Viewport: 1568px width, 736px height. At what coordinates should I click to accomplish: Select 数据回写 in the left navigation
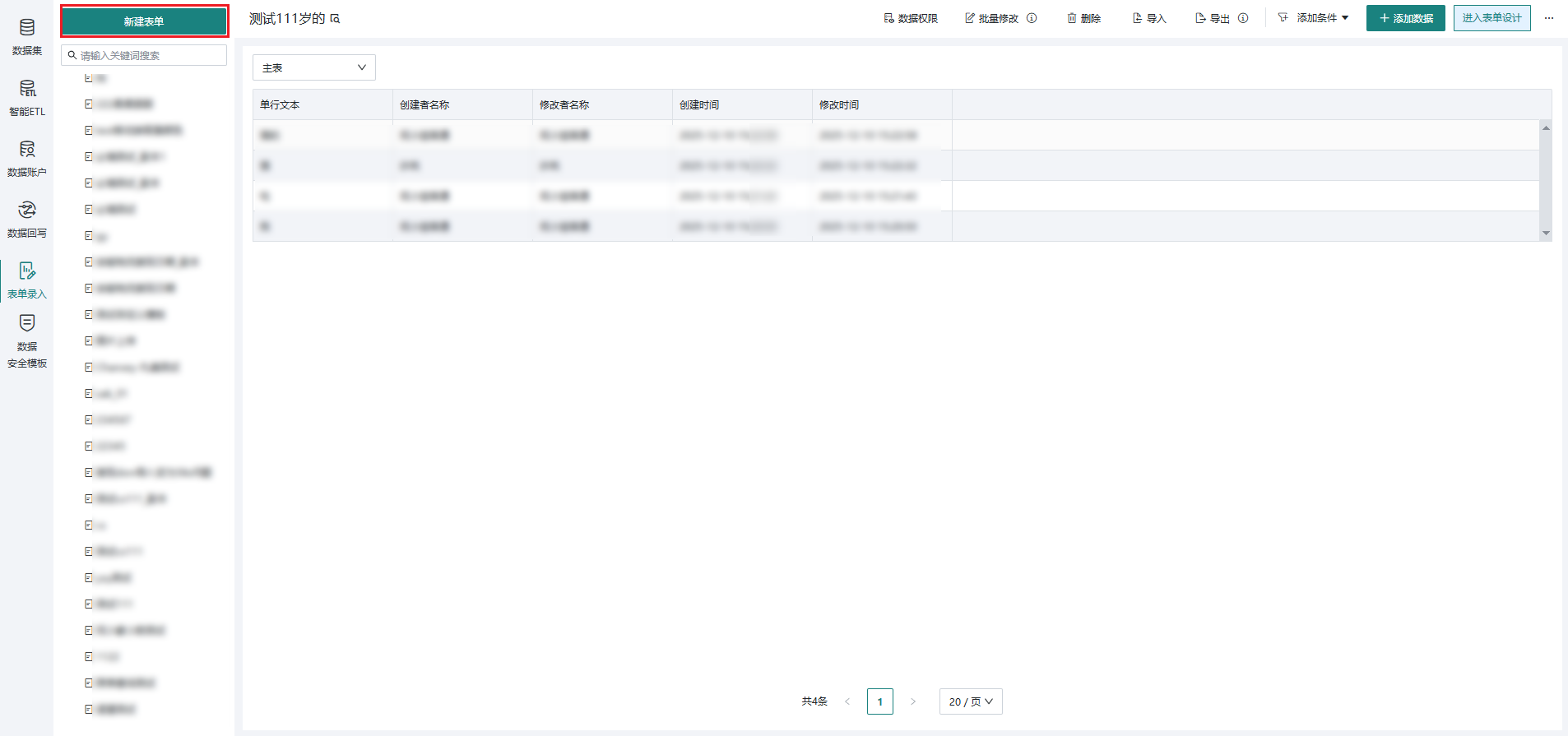(x=27, y=220)
